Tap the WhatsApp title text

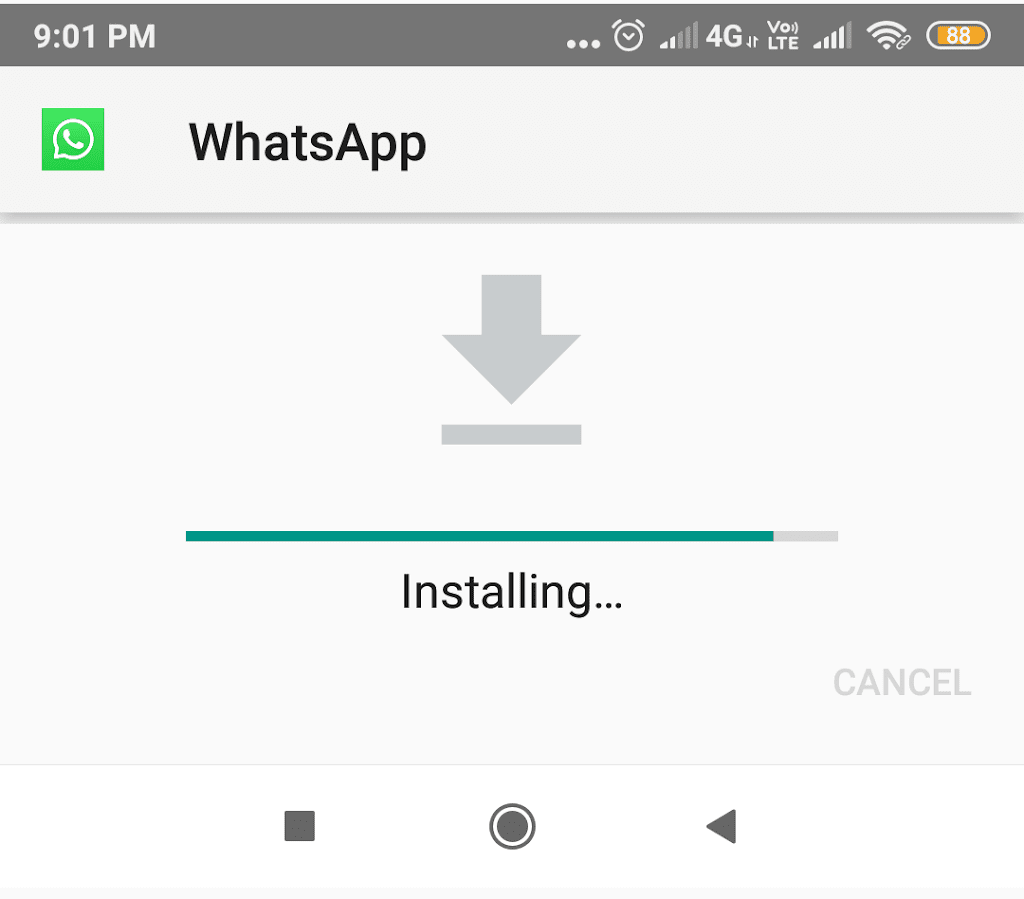pos(308,143)
